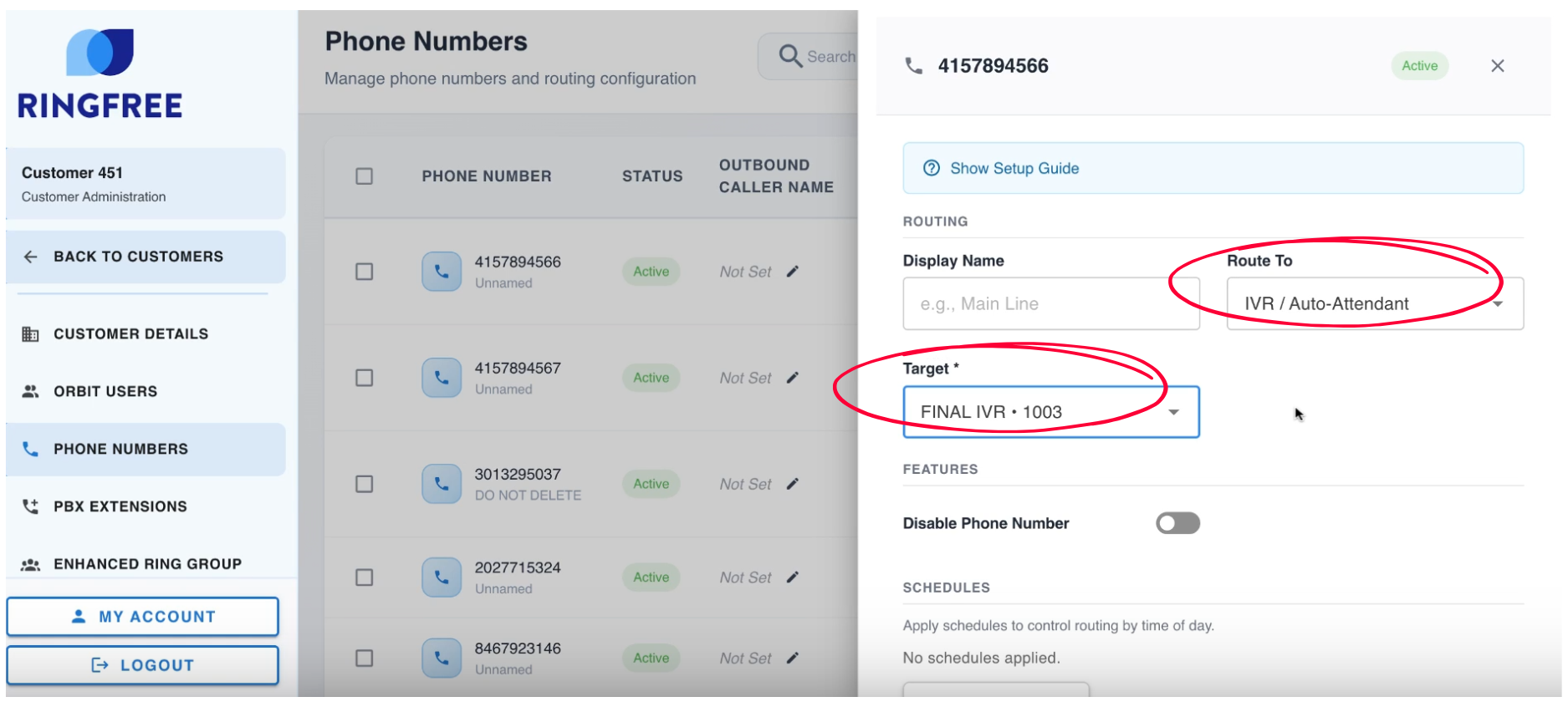
Task: Open the Route To dropdown
Action: (x=1374, y=303)
